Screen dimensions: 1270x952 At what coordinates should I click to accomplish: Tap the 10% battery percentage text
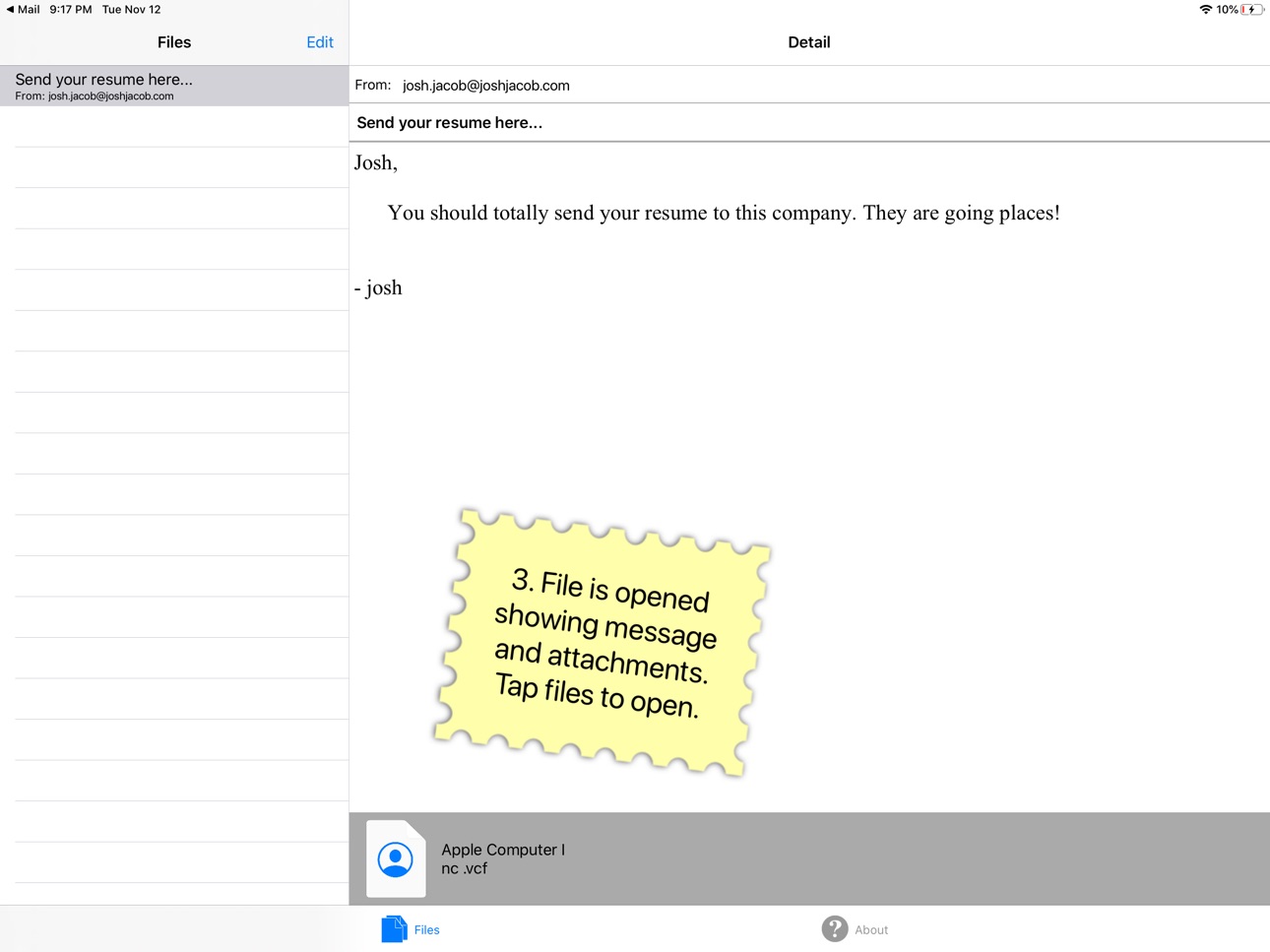pyautogui.click(x=1227, y=10)
